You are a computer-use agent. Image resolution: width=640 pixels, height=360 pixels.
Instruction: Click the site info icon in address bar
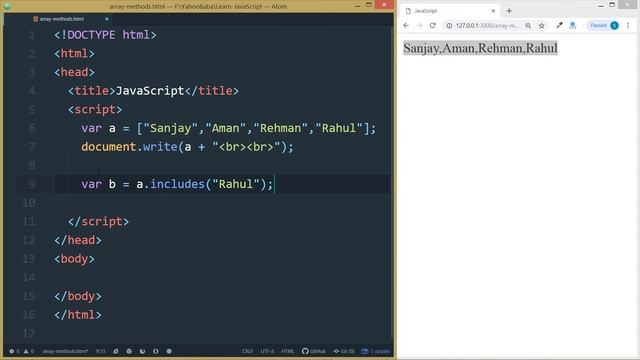449,25
